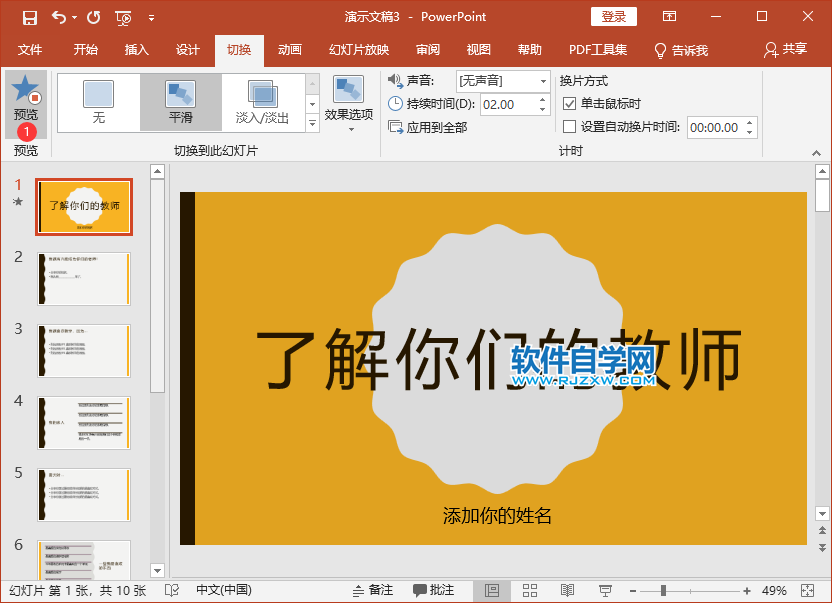
Task: Go to previous slide double-arrow button
Action: pos(822,530)
